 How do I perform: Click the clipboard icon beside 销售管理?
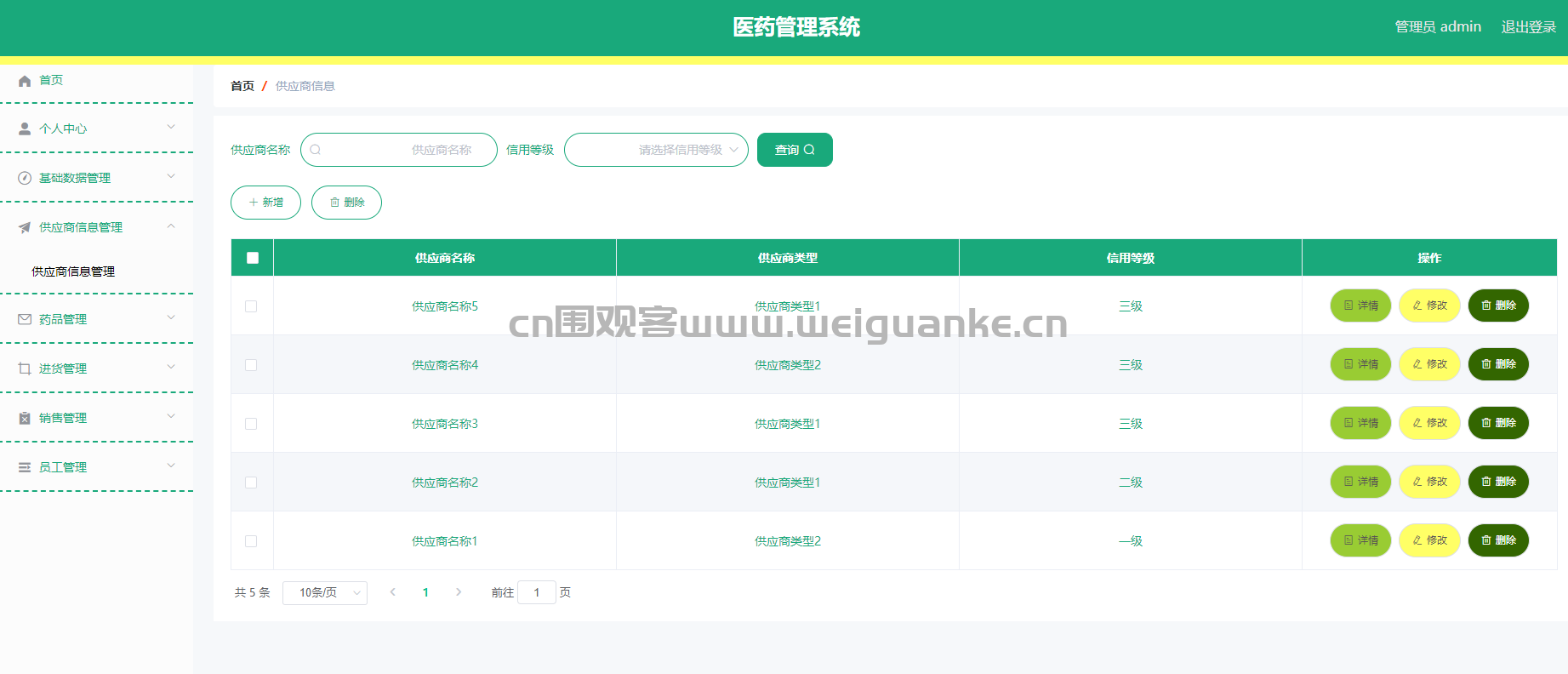point(25,418)
